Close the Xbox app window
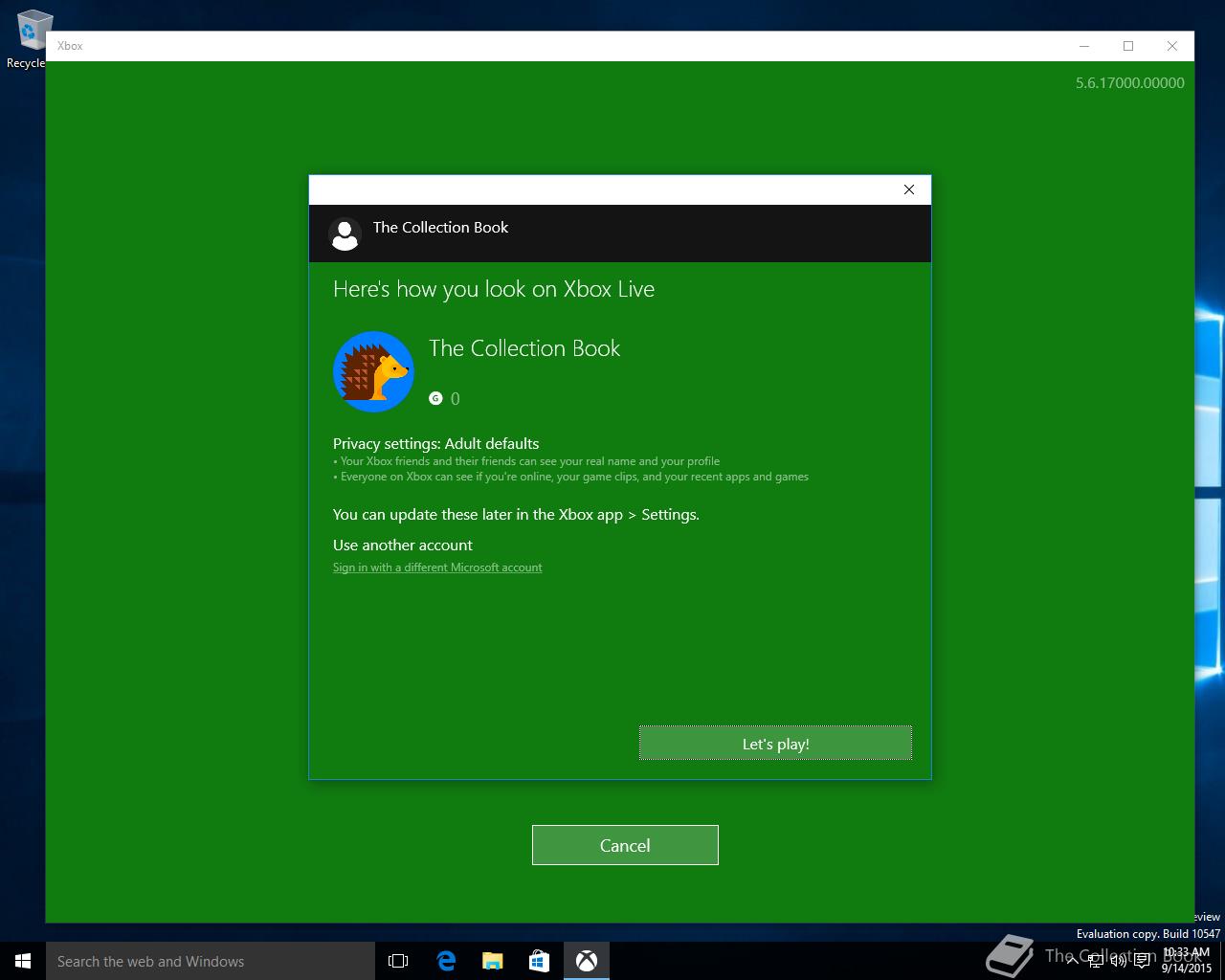Screen dimensions: 1225x980 click(x=1172, y=46)
